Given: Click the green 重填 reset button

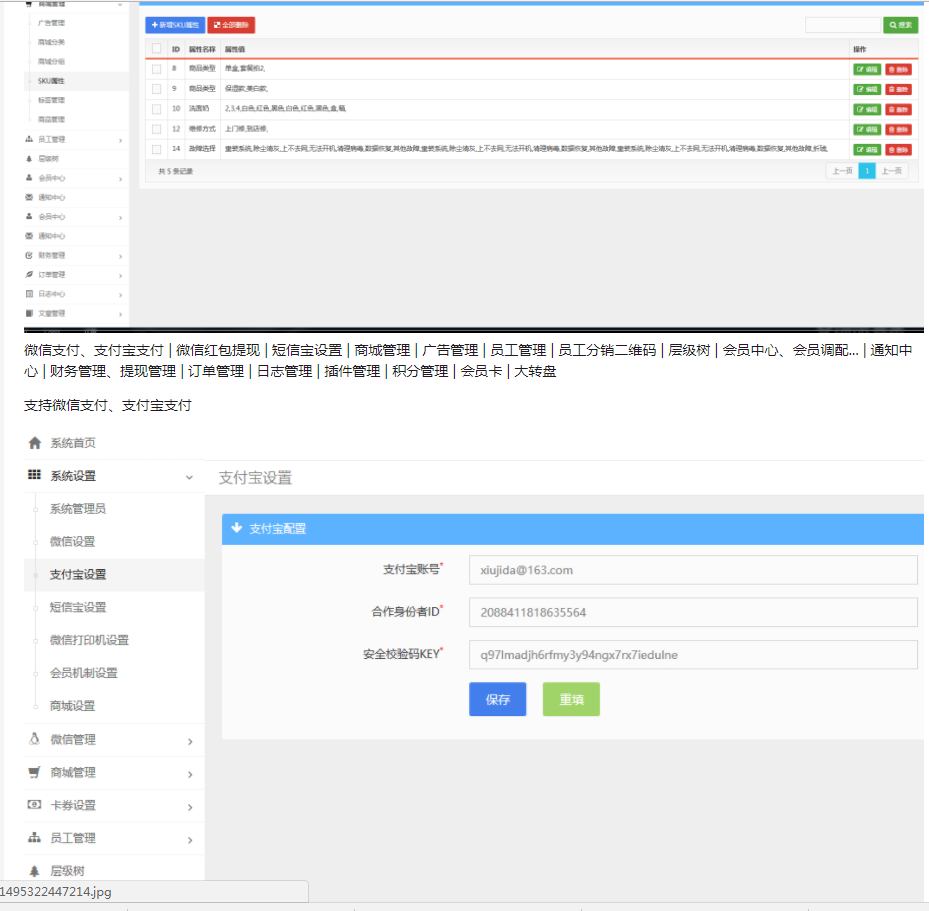Looking at the screenshot, I should pyautogui.click(x=571, y=700).
